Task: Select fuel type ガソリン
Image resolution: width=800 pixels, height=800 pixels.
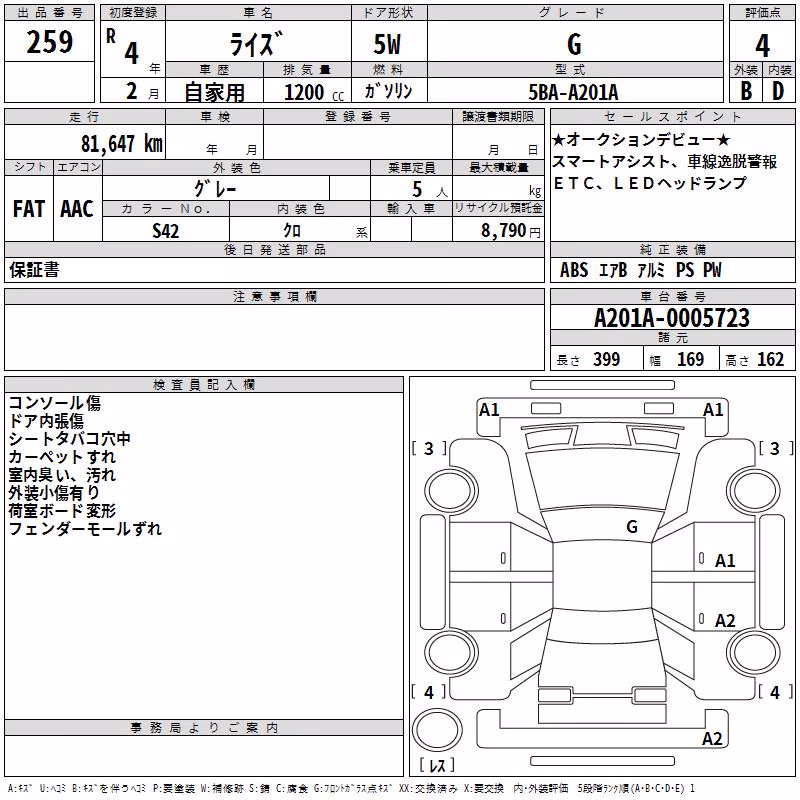Action: point(388,91)
